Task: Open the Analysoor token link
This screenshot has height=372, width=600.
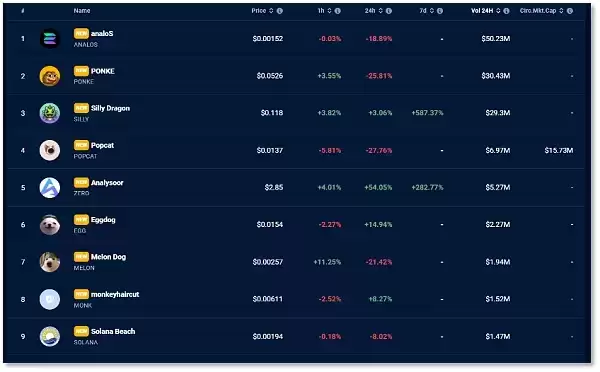Action: (107, 183)
